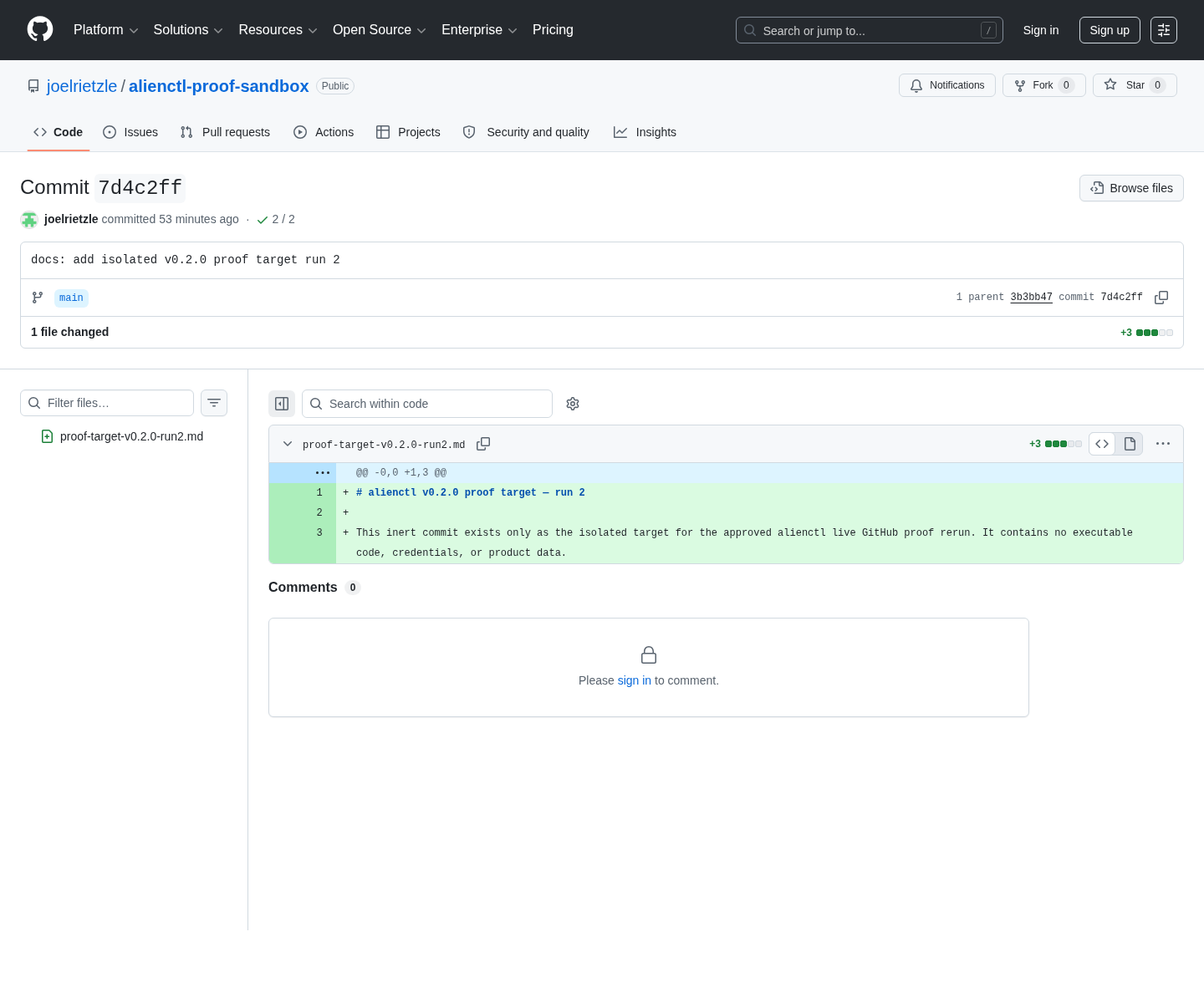
Task: Open Security and quality tab
Action: click(x=526, y=132)
